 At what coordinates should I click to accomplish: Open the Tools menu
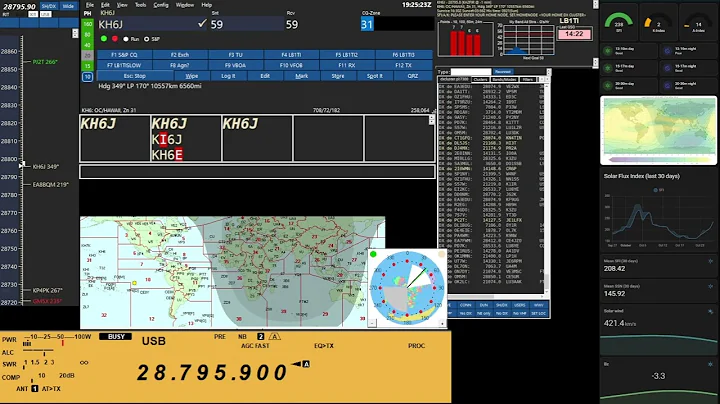coord(141,5)
